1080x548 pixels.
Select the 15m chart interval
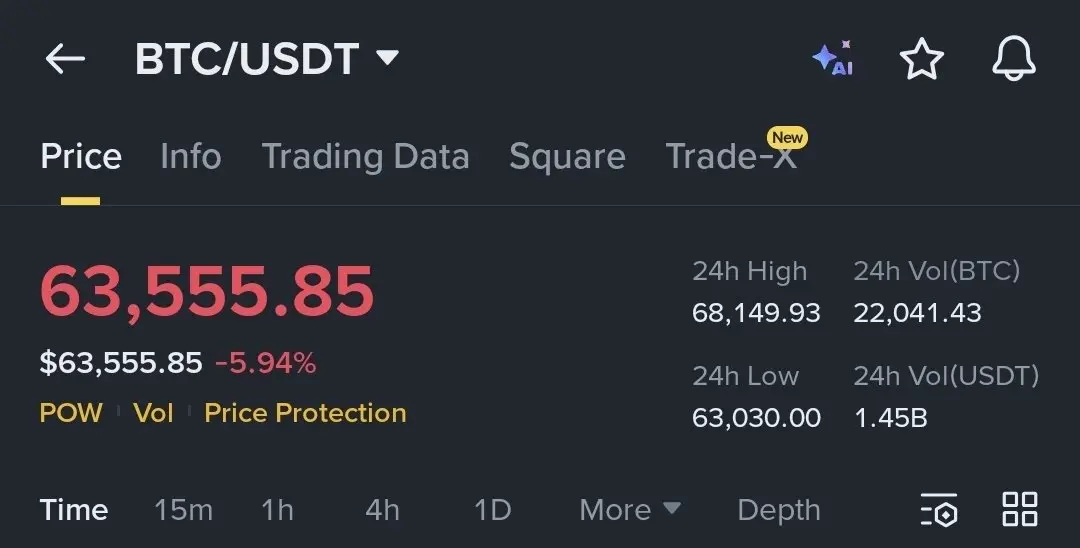coord(183,510)
